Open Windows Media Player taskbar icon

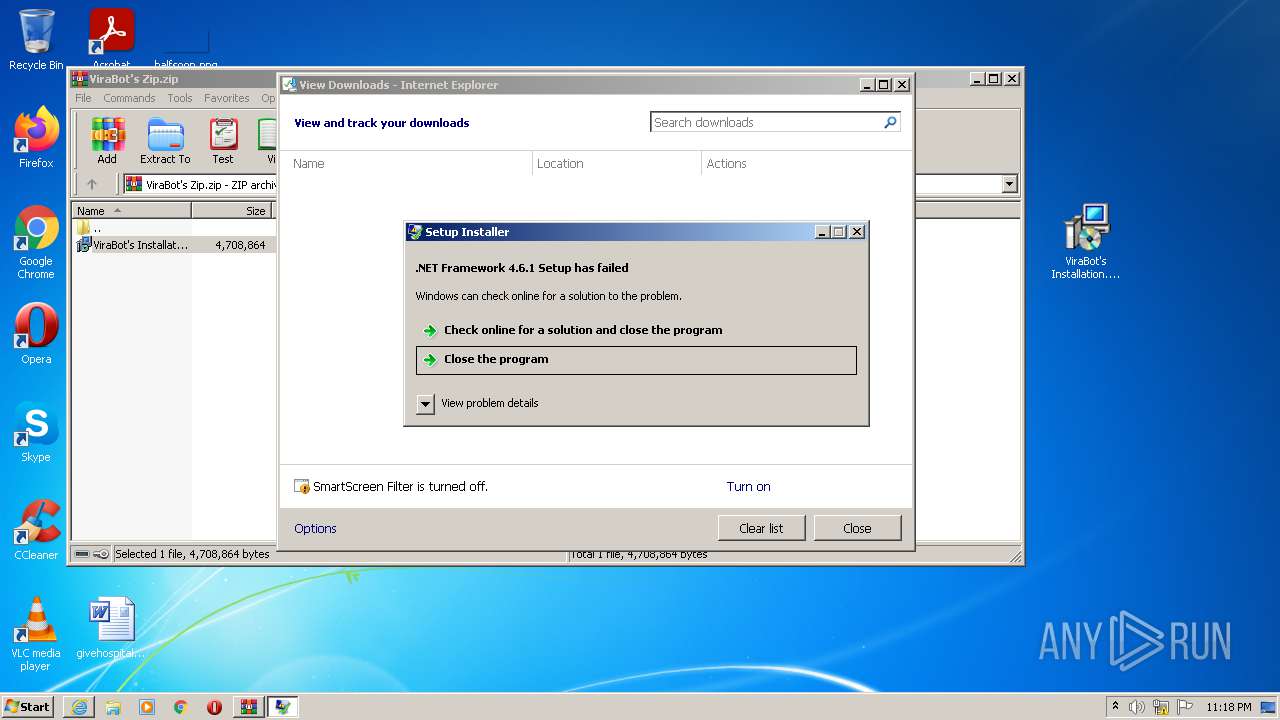(147, 707)
